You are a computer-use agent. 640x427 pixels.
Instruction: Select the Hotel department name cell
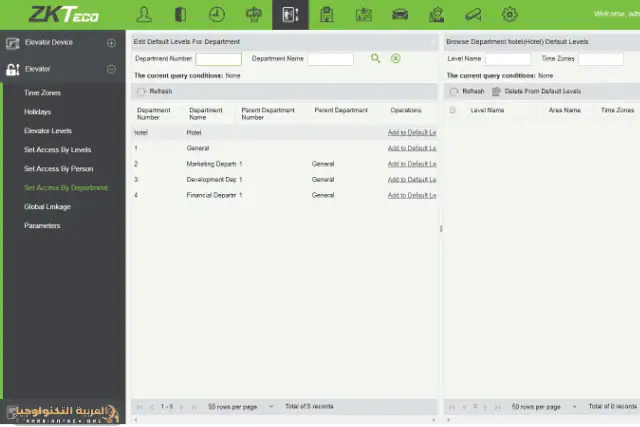click(x=194, y=133)
